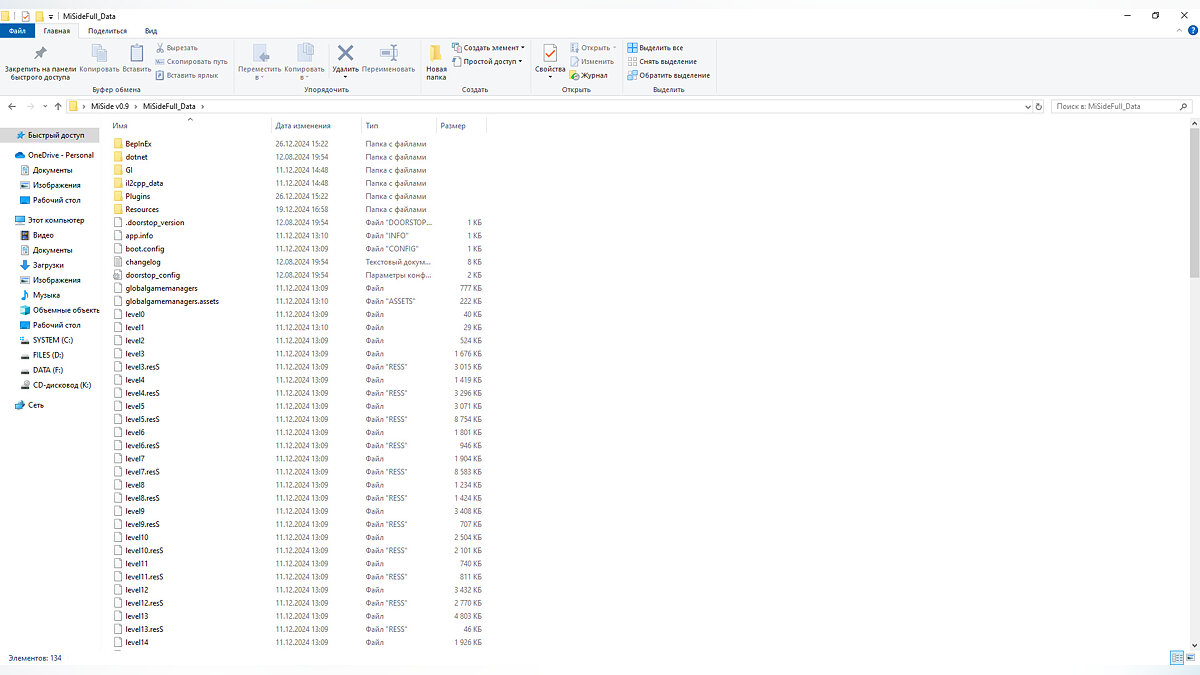Click the Delete (Удалить) red X icon
The height and width of the screenshot is (675, 1200).
click(345, 54)
